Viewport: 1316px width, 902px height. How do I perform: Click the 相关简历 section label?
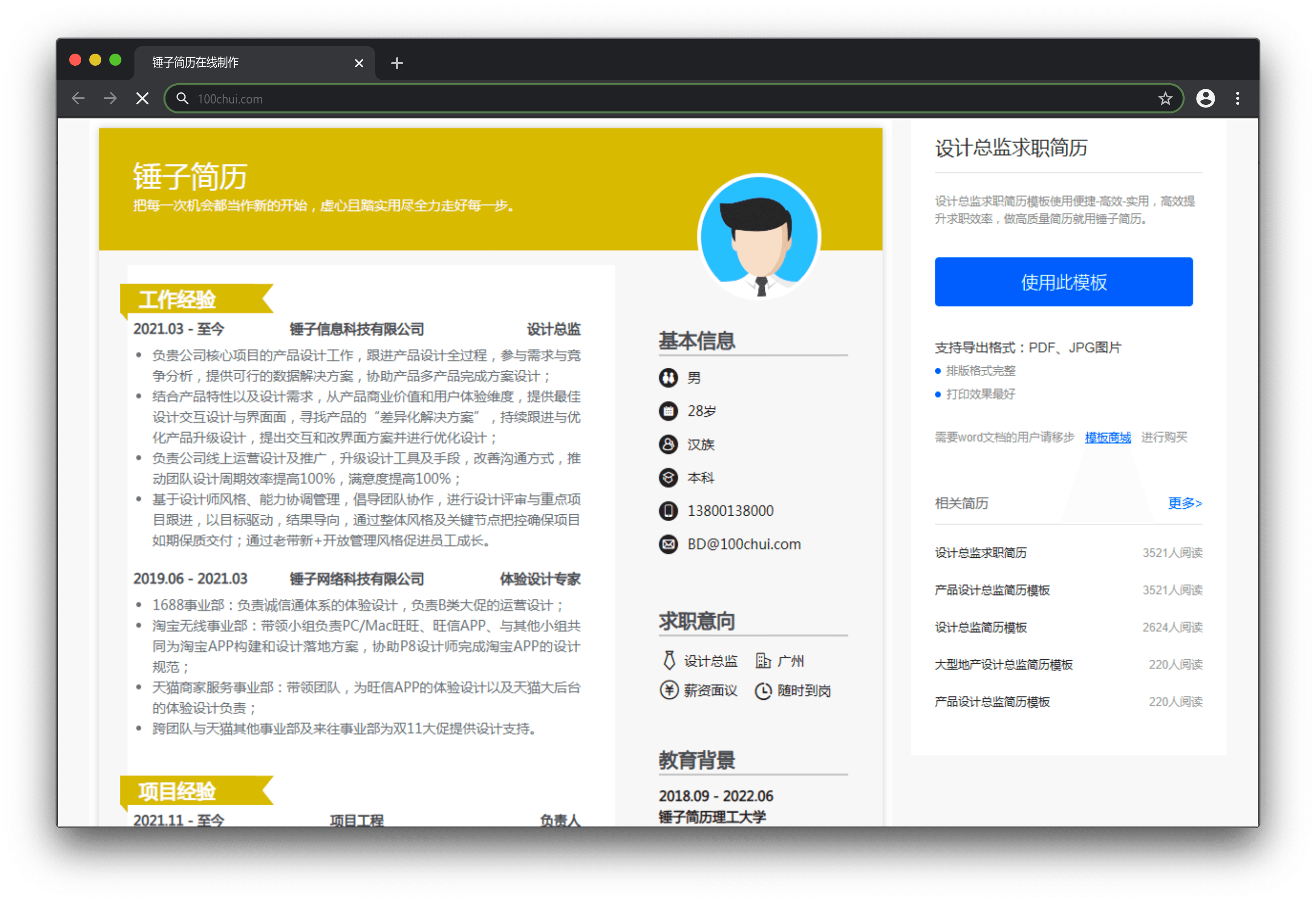point(961,503)
